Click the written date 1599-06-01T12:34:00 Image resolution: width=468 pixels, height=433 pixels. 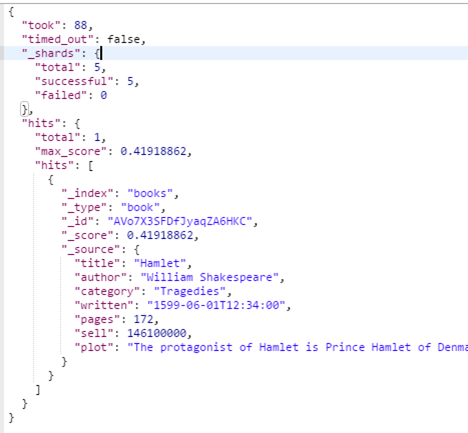click(x=216, y=305)
